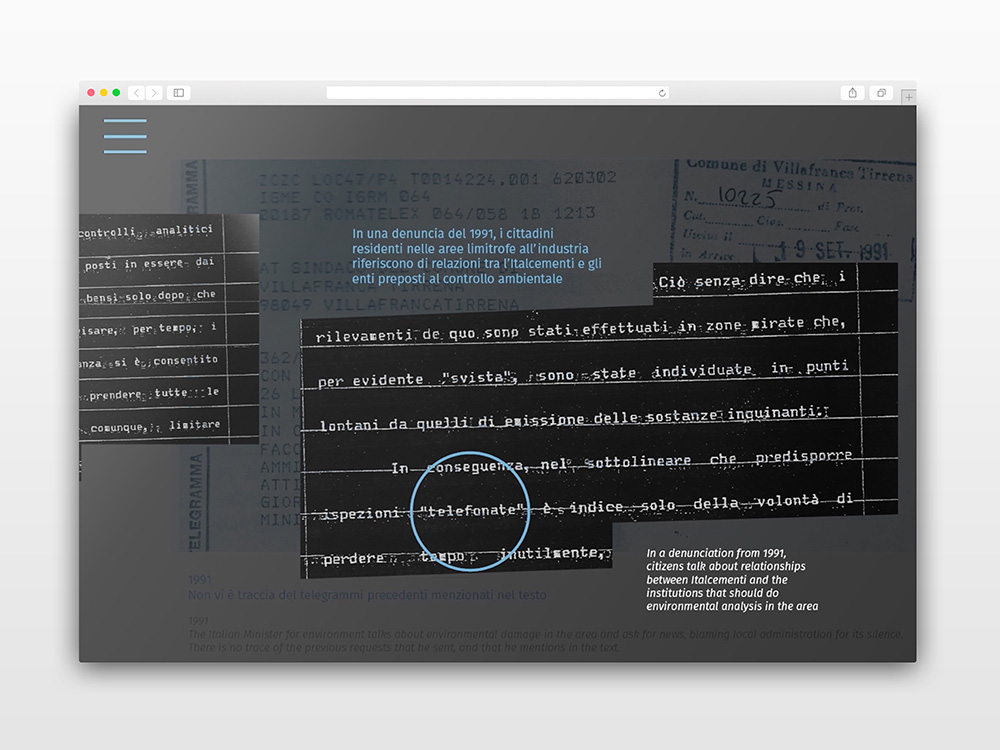Focus the browser address bar

coord(497,93)
